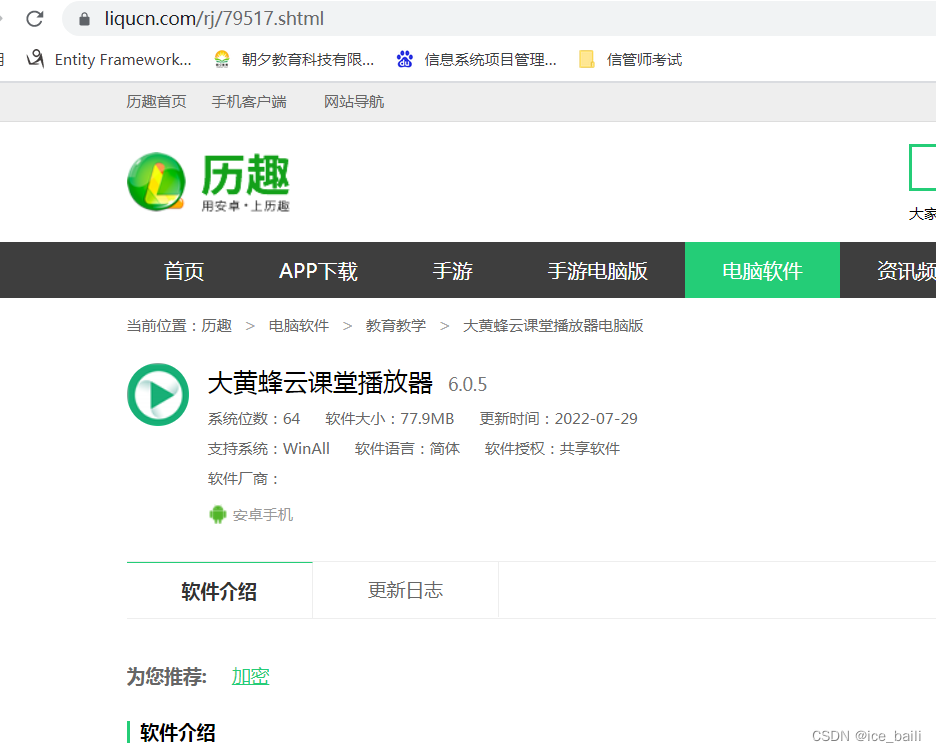The width and height of the screenshot is (936, 752).
Task: Open 电脑软件 highlighted navigation item
Action: click(x=762, y=271)
